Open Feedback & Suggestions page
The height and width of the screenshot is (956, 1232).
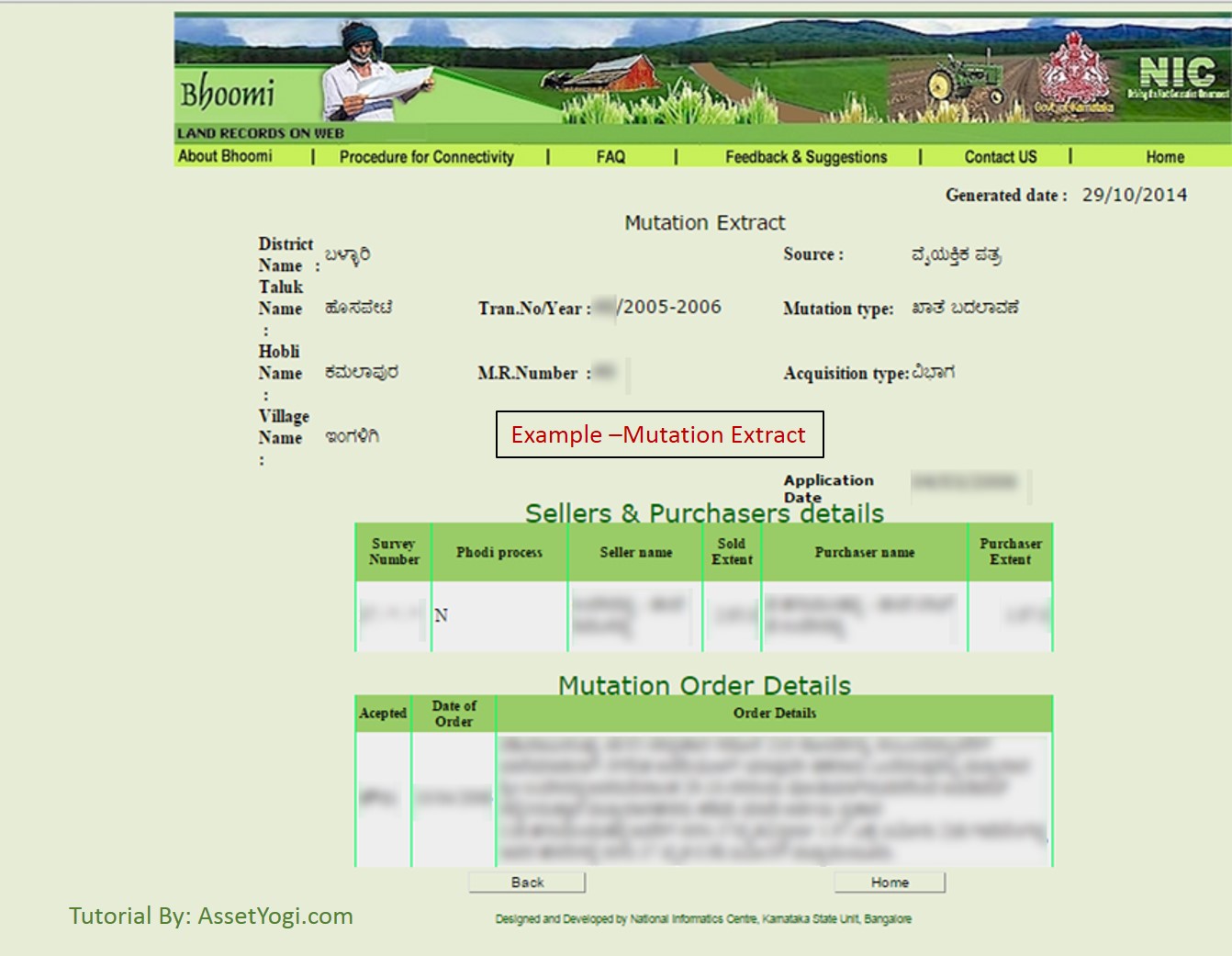806,156
